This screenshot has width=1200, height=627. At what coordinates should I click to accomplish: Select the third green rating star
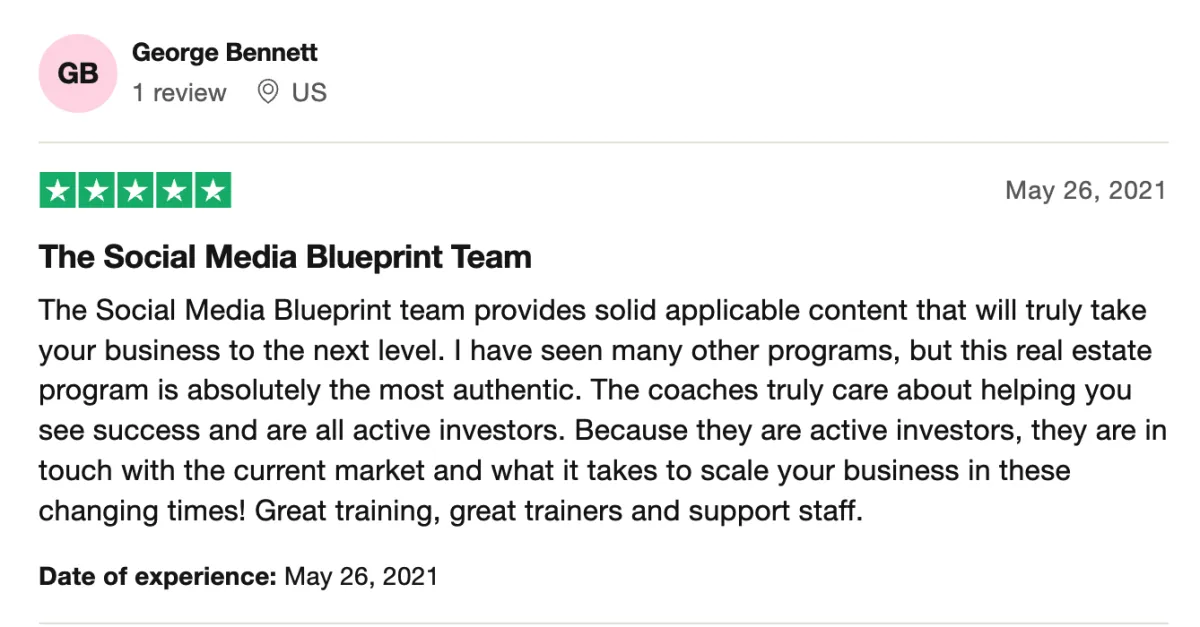coord(135,190)
